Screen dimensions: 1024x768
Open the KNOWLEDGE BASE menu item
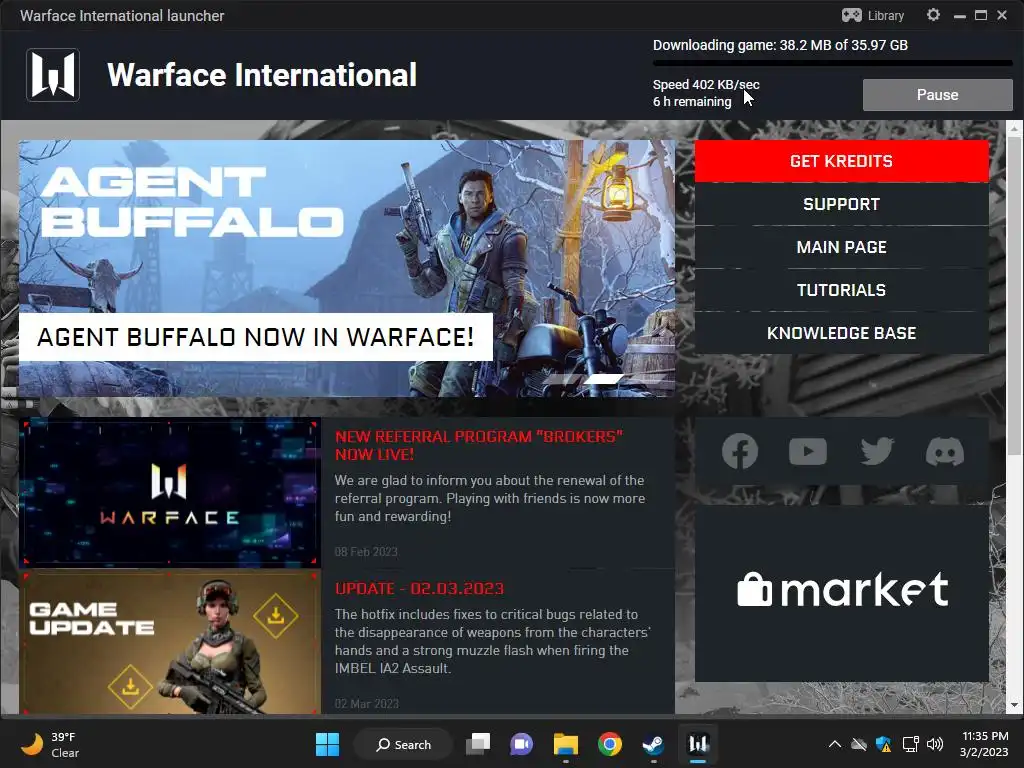(842, 333)
